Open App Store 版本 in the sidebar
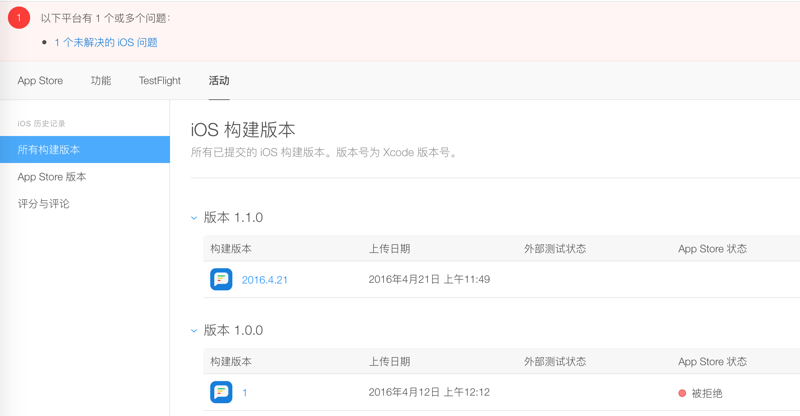Image resolution: width=800 pixels, height=416 pixels. pos(52,177)
